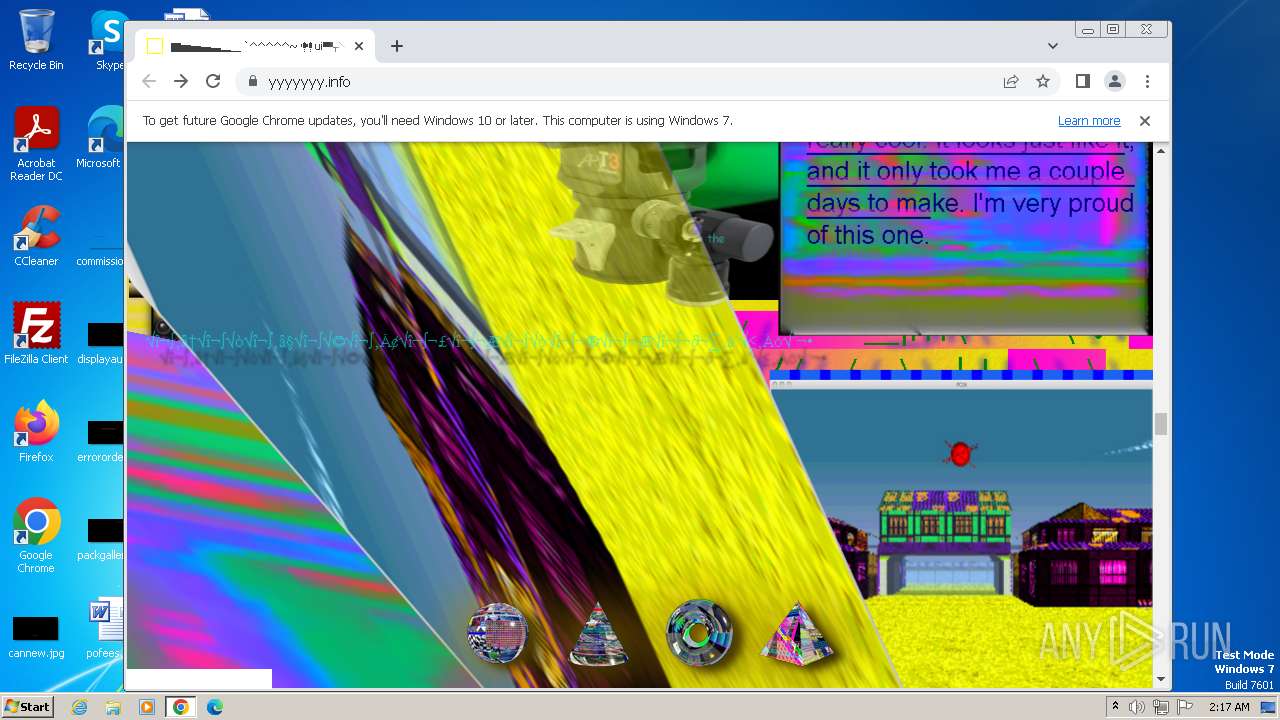Image resolution: width=1280 pixels, height=720 pixels.
Task: Click the garbled cyan glyph text link
Action: click(x=480, y=342)
